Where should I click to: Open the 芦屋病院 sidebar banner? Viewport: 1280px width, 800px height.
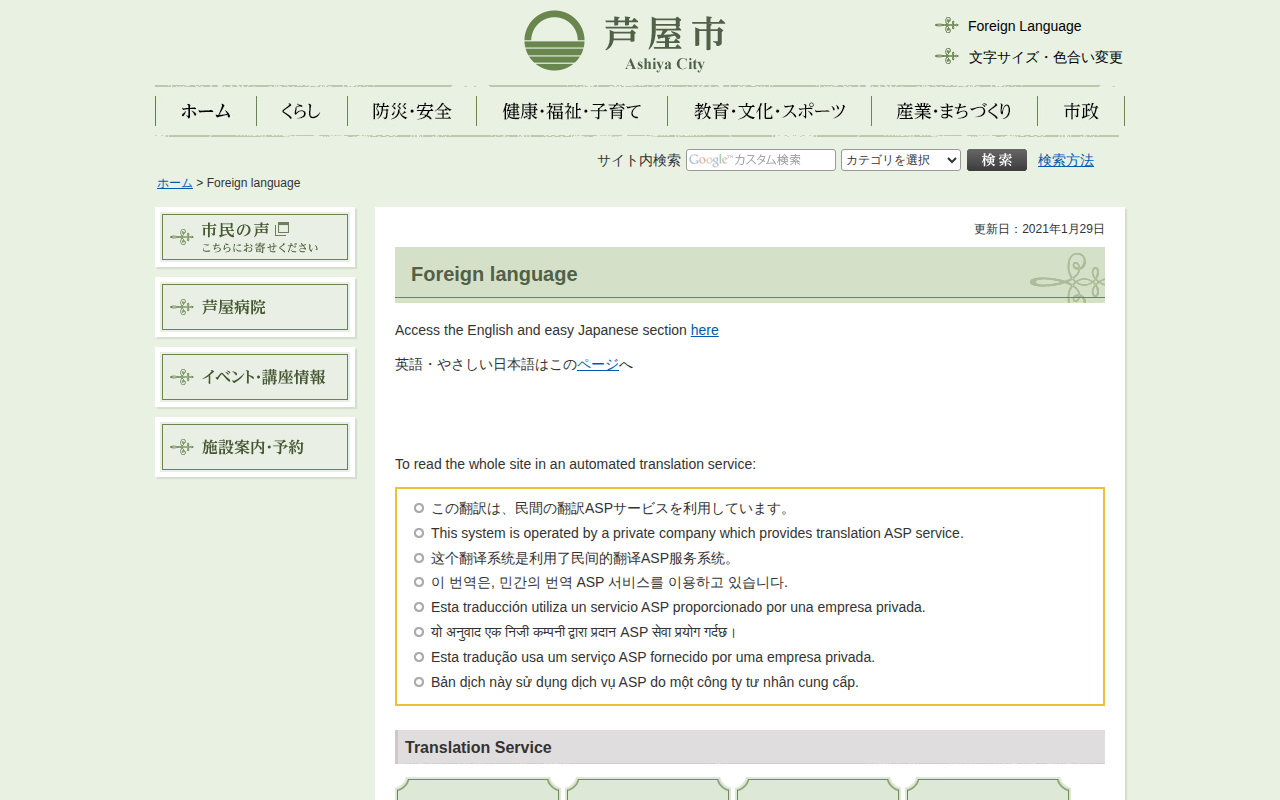tap(255, 307)
